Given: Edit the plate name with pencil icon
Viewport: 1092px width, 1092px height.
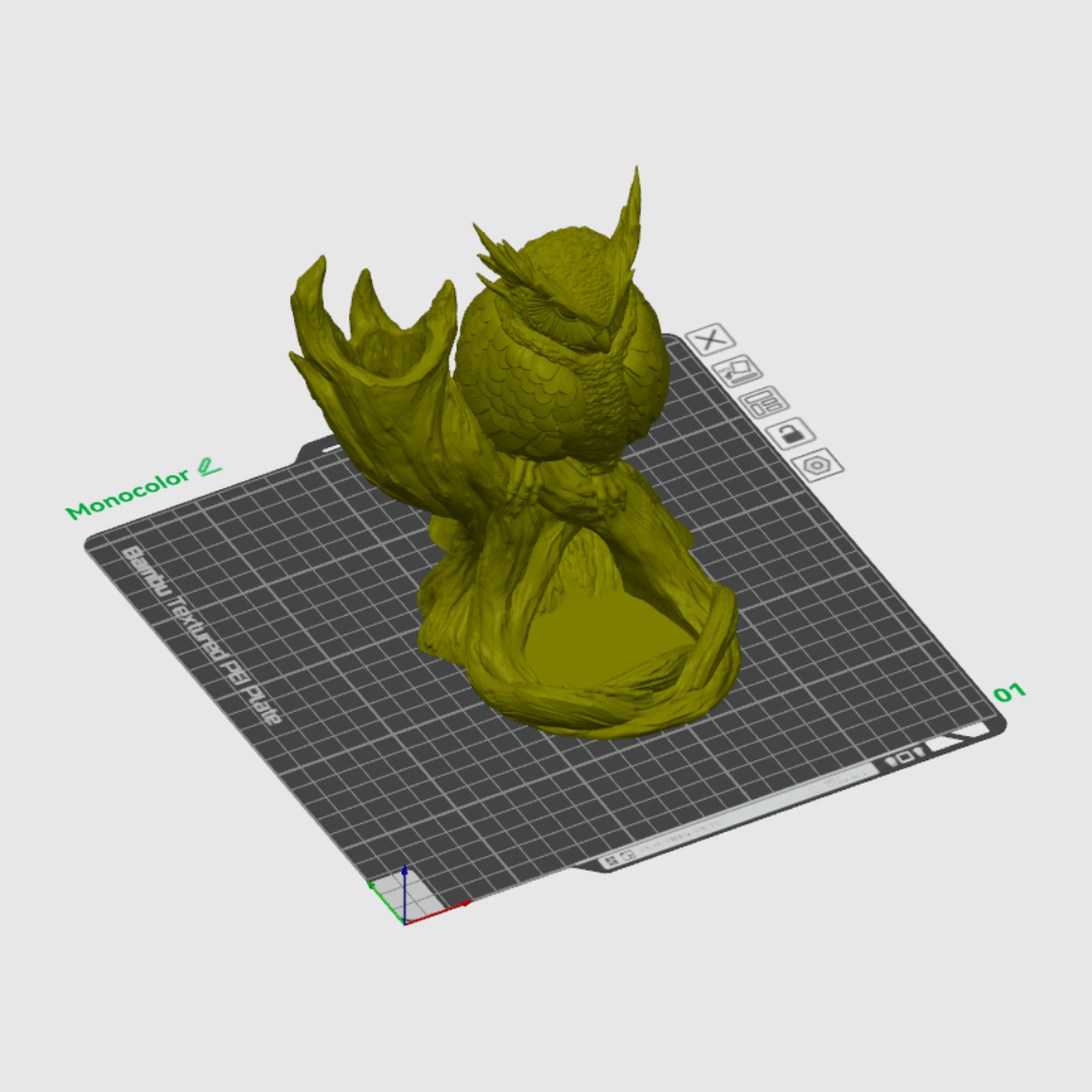Looking at the screenshot, I should coord(210,467).
